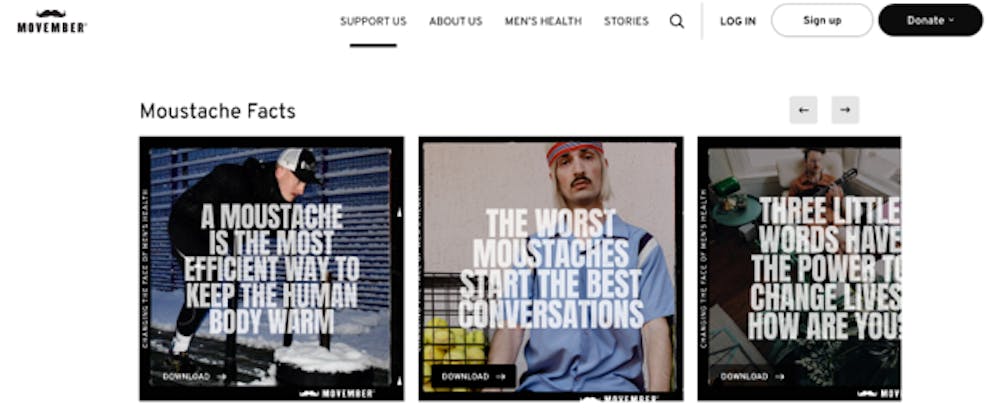Open the About Us menu

coord(455,21)
